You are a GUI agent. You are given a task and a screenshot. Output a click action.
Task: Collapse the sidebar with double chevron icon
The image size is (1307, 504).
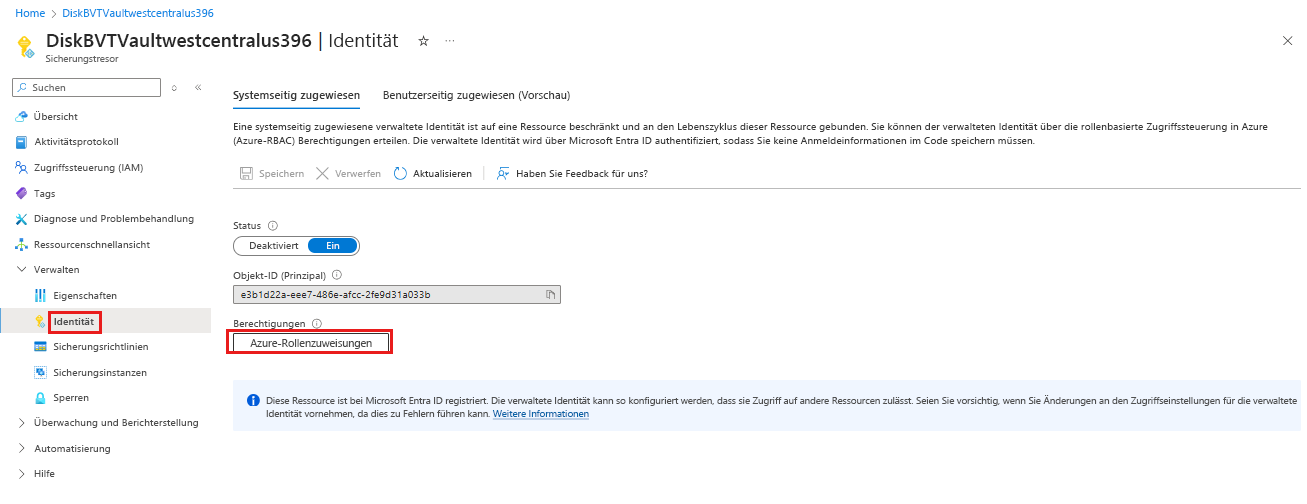[x=198, y=88]
